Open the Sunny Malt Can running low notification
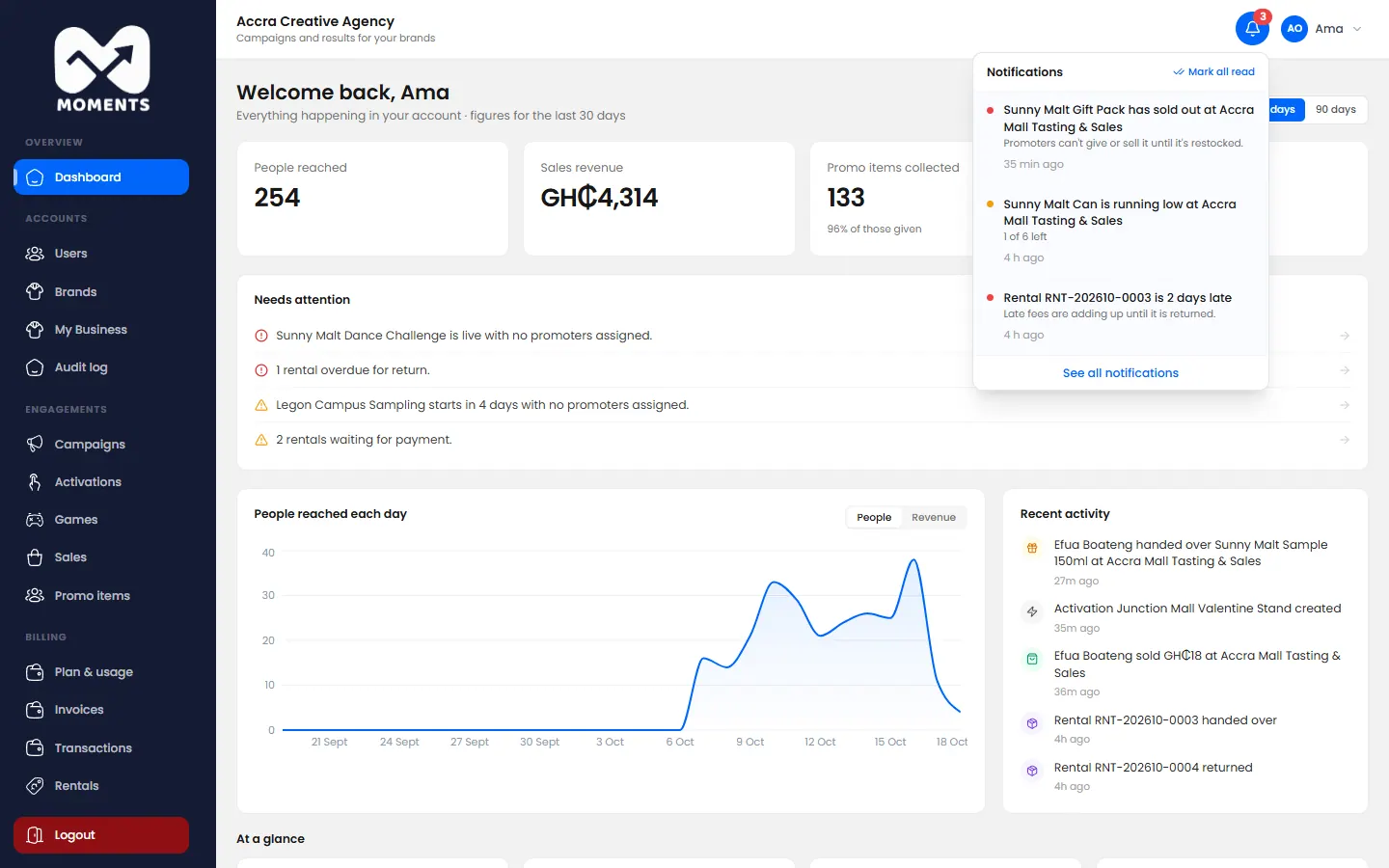This screenshot has height=868, width=1389. (1121, 231)
